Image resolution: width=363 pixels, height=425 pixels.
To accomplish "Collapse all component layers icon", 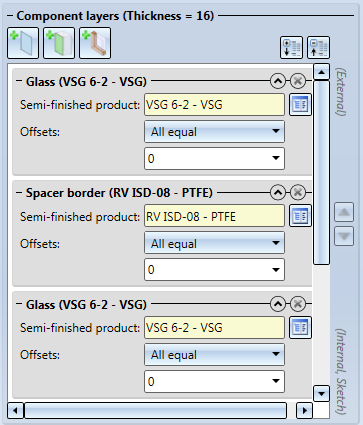I will click(318, 48).
